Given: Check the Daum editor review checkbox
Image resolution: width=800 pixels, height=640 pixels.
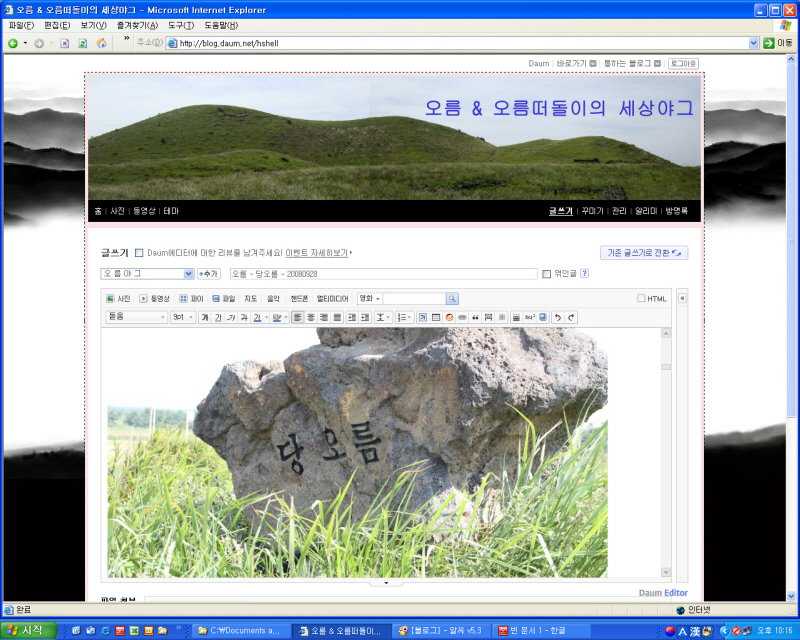Looking at the screenshot, I should click(x=139, y=253).
